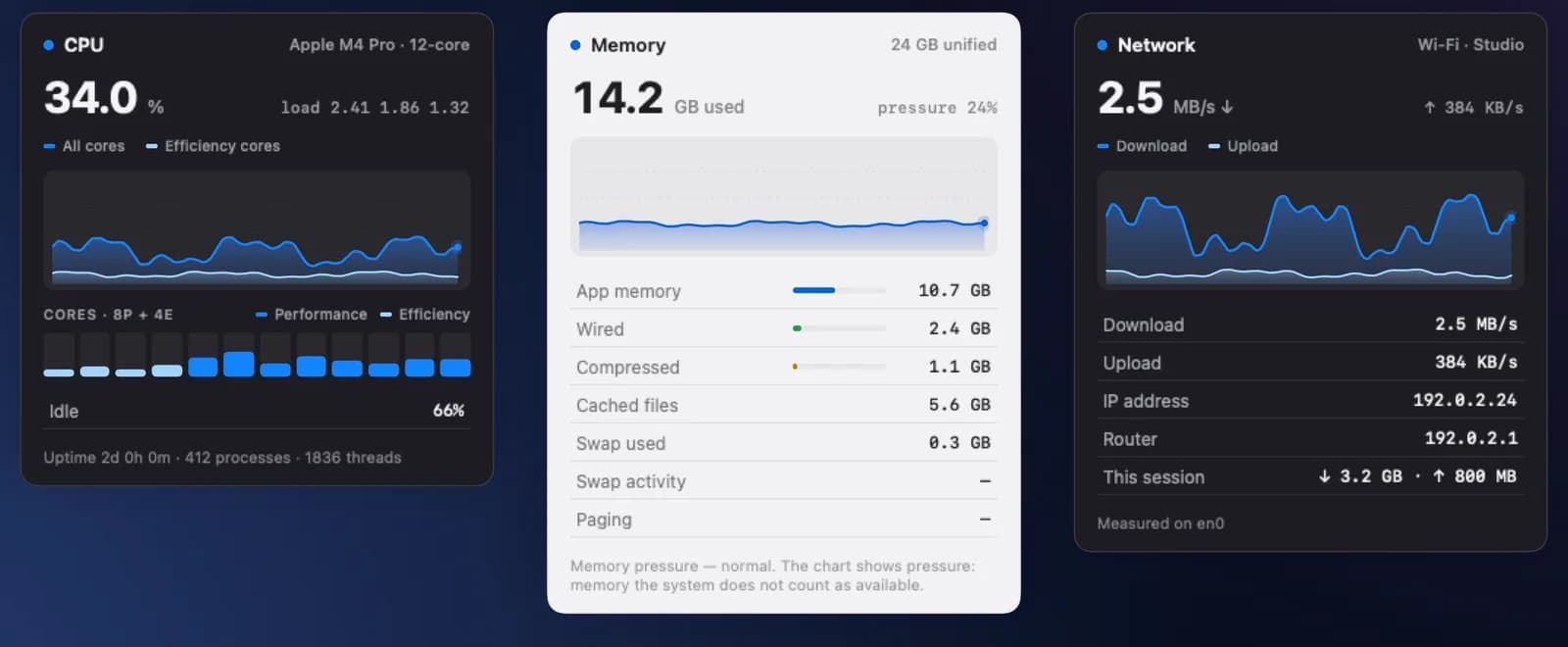Click the Wired row label

[x=600, y=329]
